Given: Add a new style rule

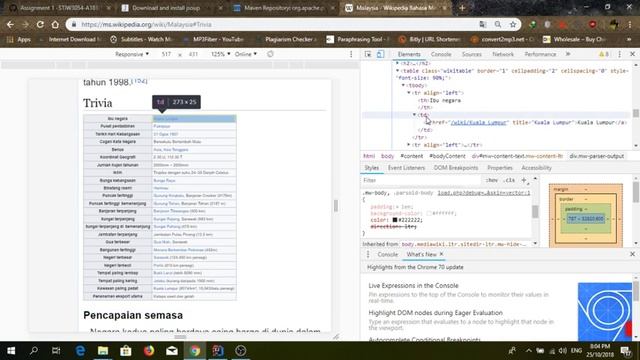Looking at the screenshot, I should coord(524,180).
